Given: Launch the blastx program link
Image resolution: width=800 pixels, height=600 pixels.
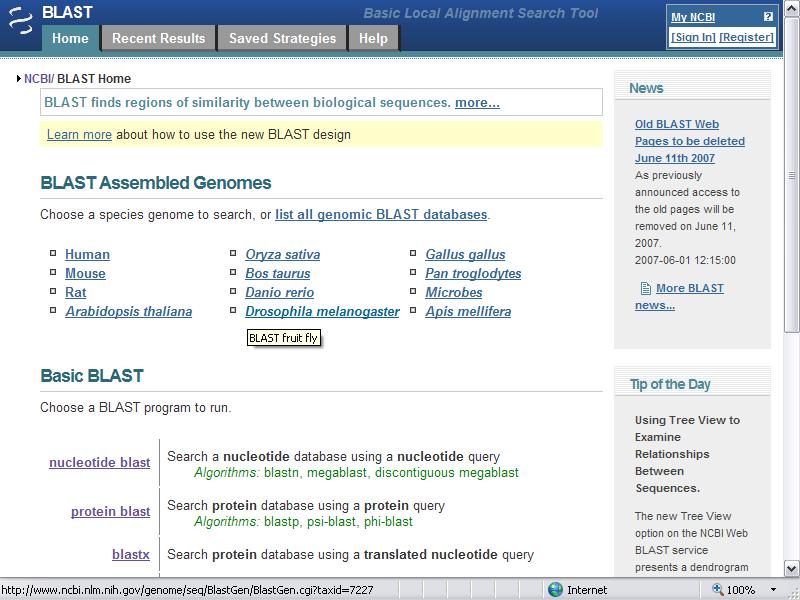Looking at the screenshot, I should tap(131, 555).
